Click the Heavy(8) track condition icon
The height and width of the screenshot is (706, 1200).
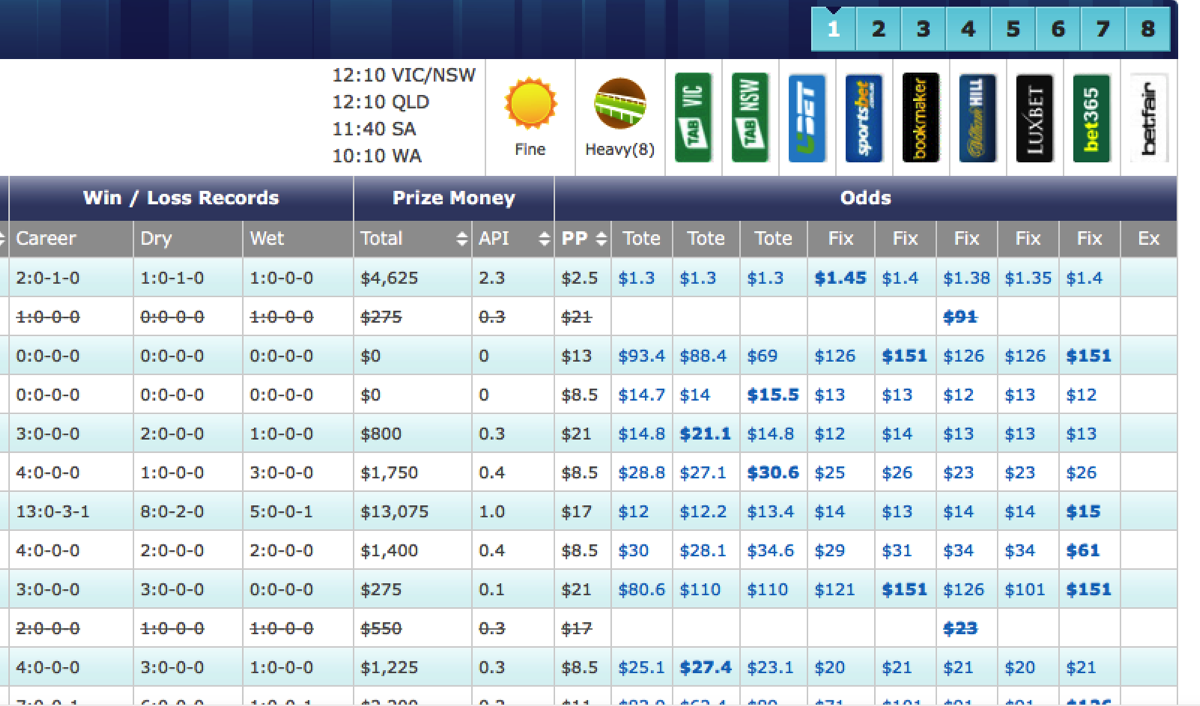tap(620, 105)
